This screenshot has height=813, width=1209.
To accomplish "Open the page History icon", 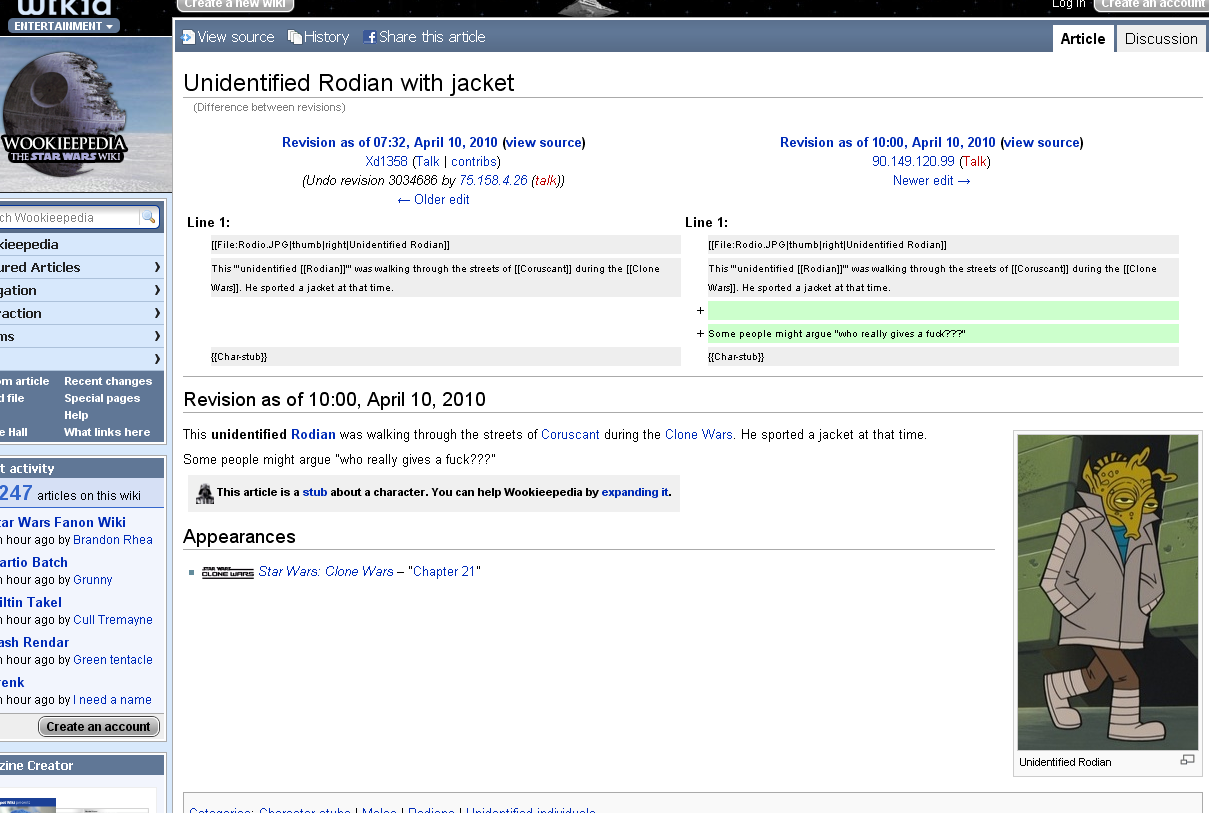I will pyautogui.click(x=295, y=37).
